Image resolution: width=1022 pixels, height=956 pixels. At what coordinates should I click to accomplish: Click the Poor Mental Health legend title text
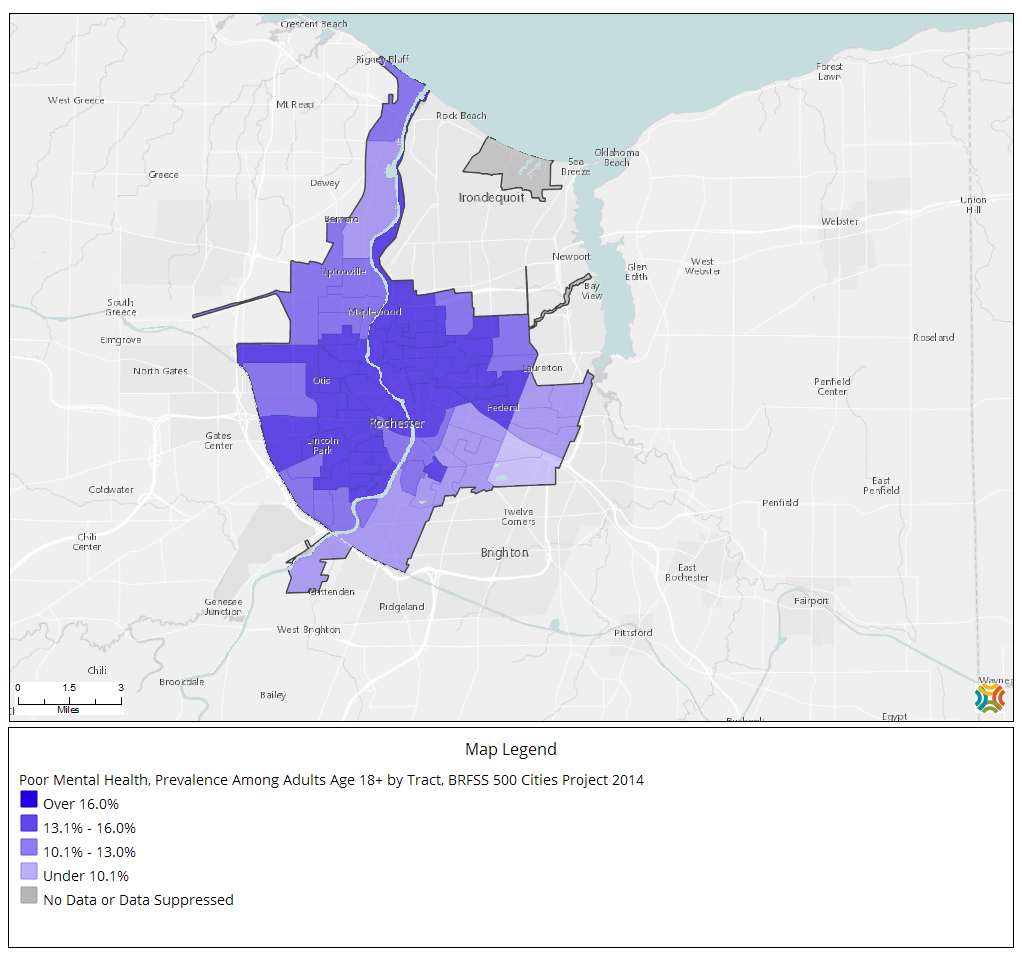[x=331, y=780]
